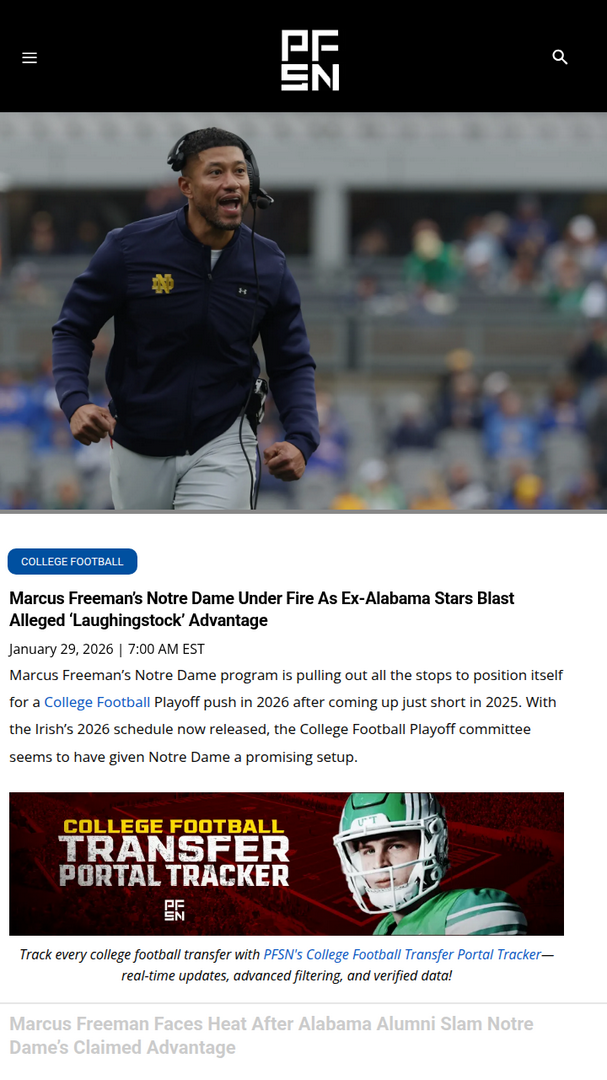Open the hamburger navigation menu
The width and height of the screenshot is (607, 1080).
(30, 58)
